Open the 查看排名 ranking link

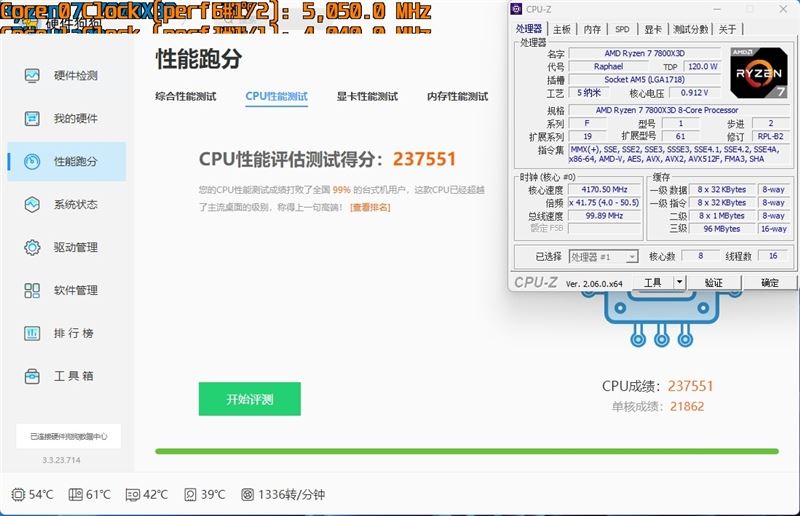tap(370, 207)
